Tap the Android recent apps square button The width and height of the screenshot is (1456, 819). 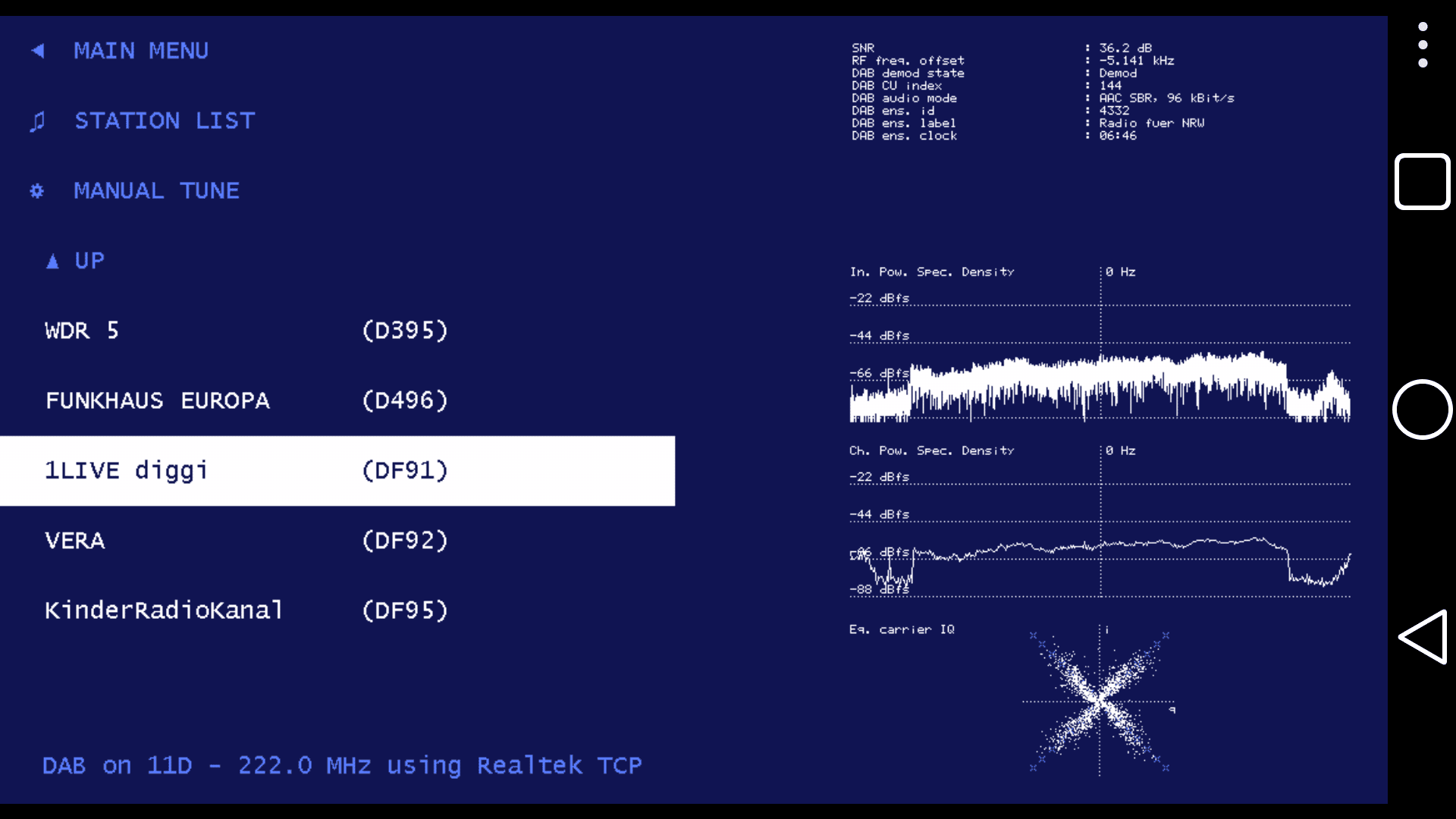(1423, 182)
